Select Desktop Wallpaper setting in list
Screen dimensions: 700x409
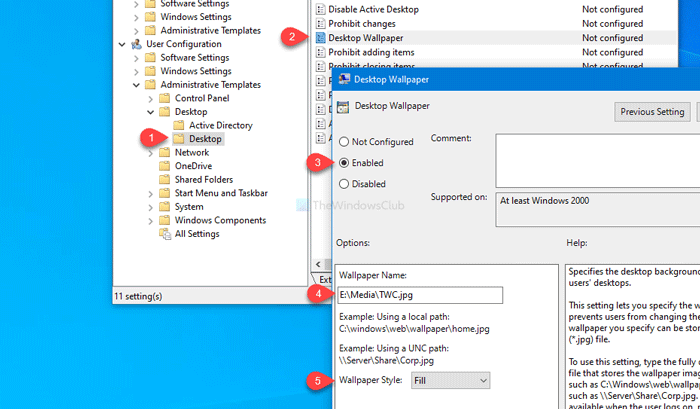(366, 38)
